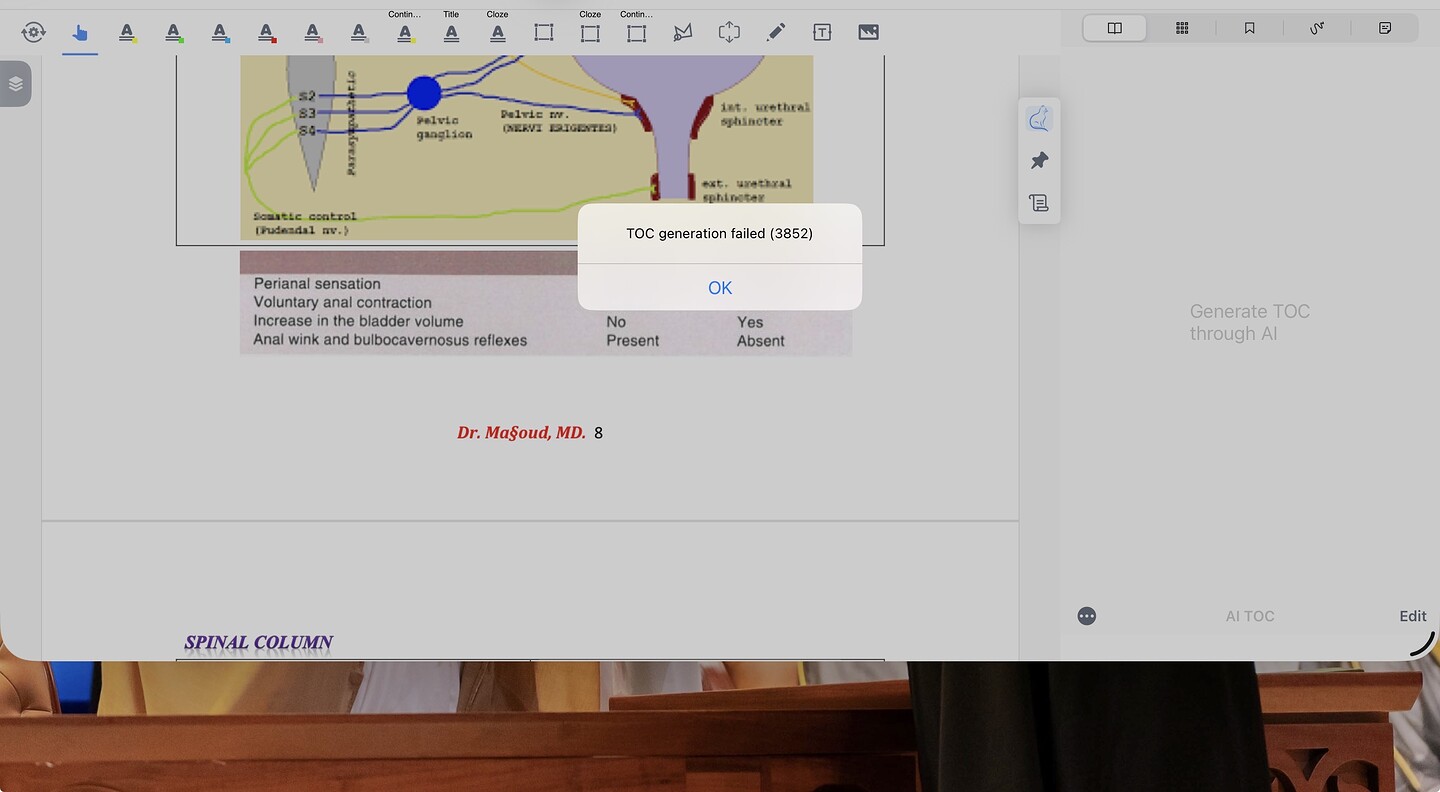Choose the yellow text highlighter
This screenshot has width=1440, height=792.
[127, 33]
